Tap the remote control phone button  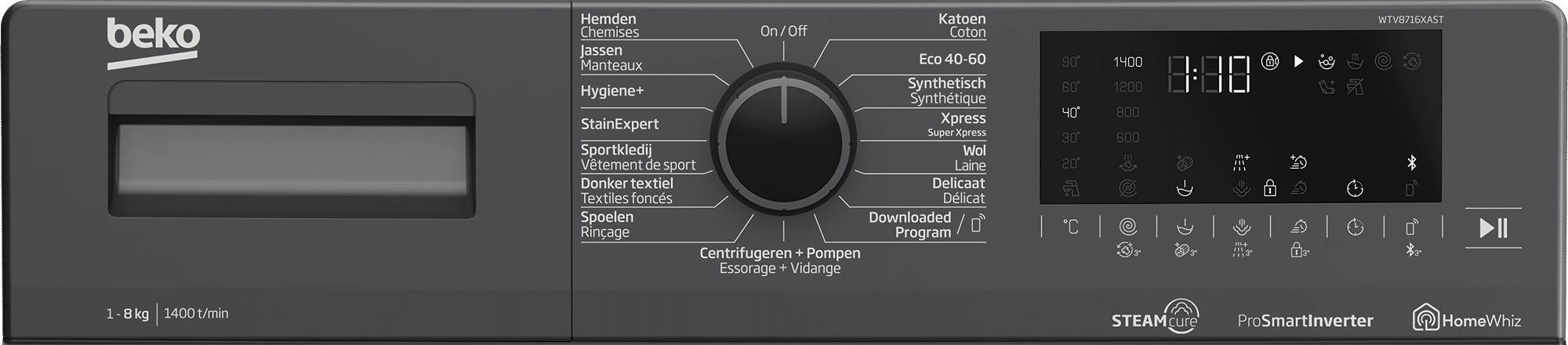[x=1411, y=227]
